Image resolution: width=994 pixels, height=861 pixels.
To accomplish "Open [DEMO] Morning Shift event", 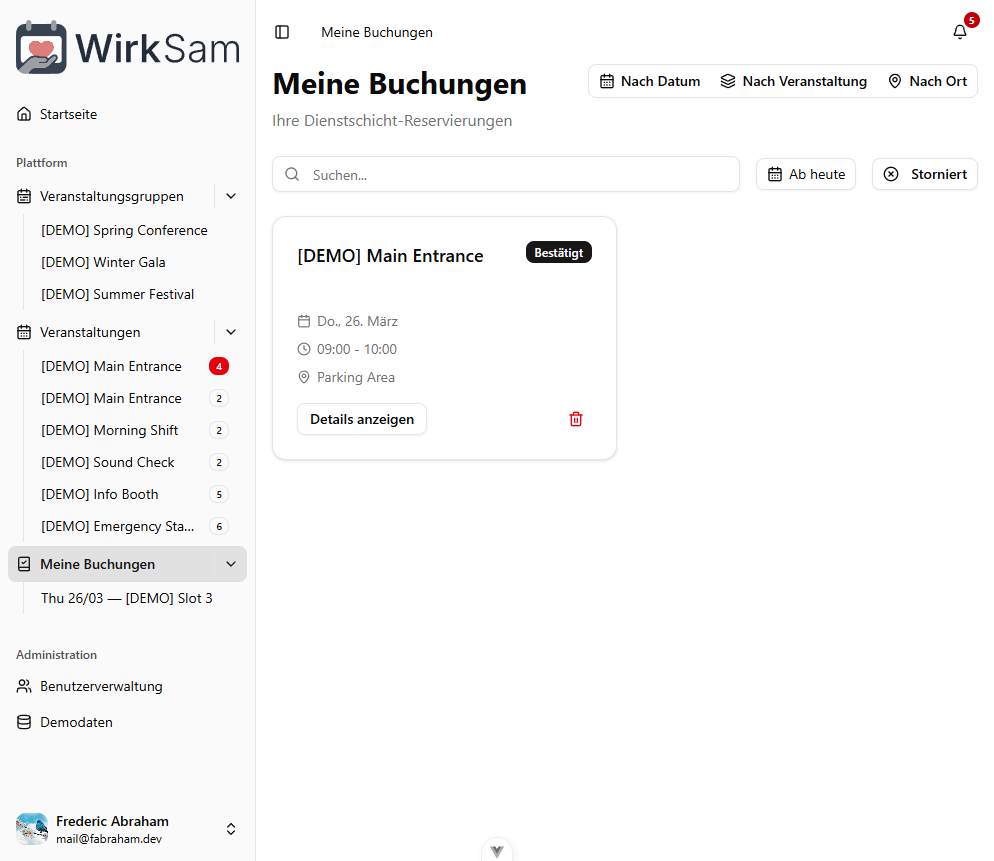I will [110, 430].
